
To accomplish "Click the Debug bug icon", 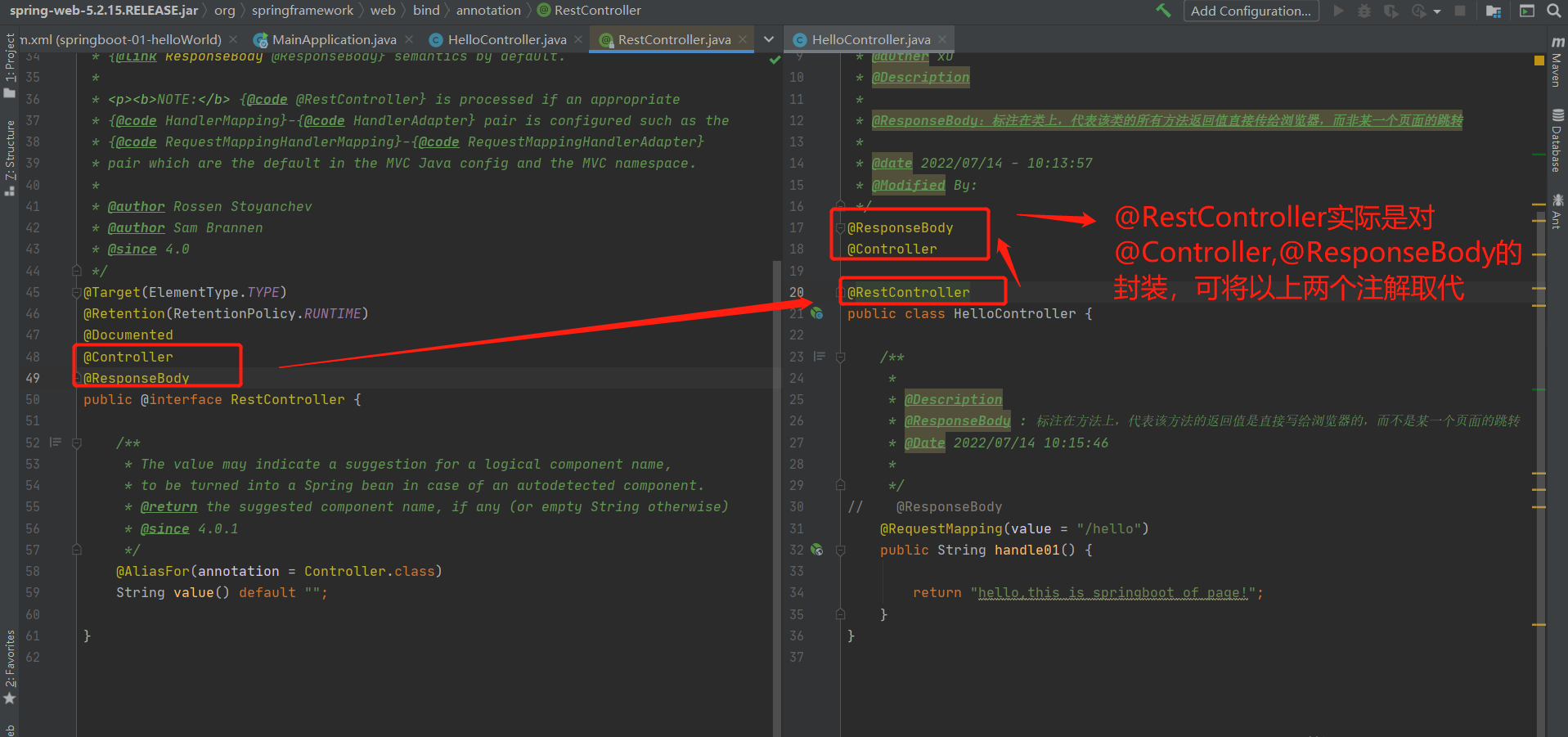I will (1364, 11).
